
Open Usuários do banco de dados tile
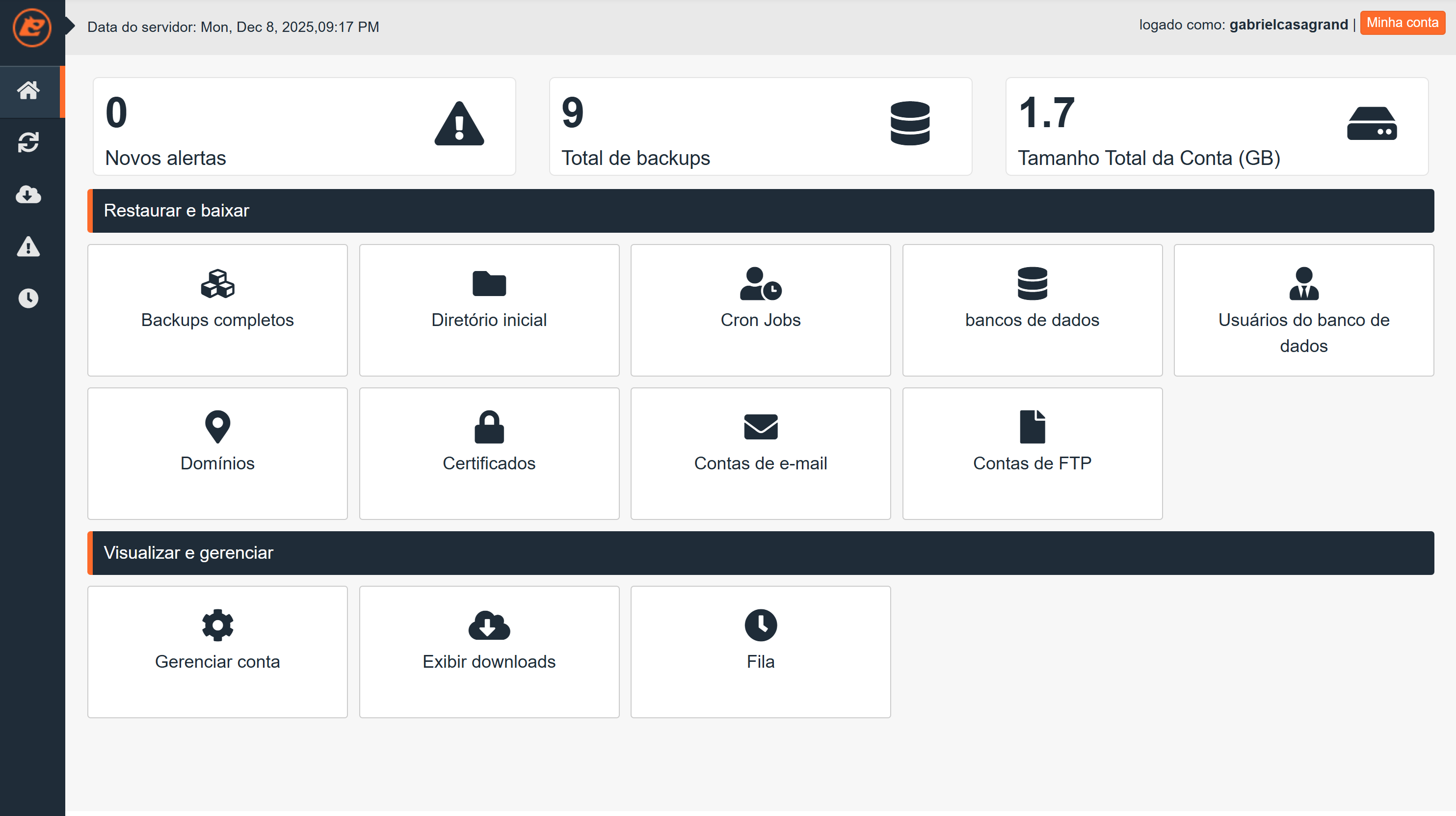1303,309
